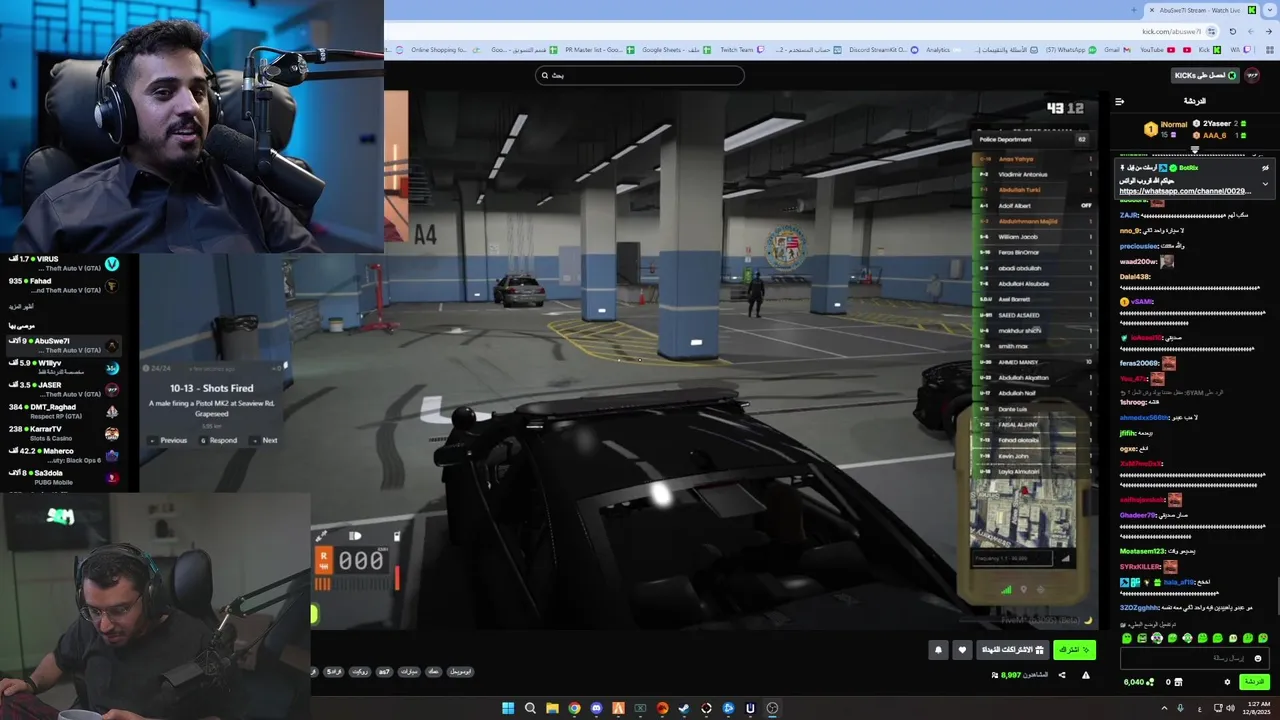Show hidden system tray icons chevron
This screenshot has width=1280, height=720.
click(1164, 708)
